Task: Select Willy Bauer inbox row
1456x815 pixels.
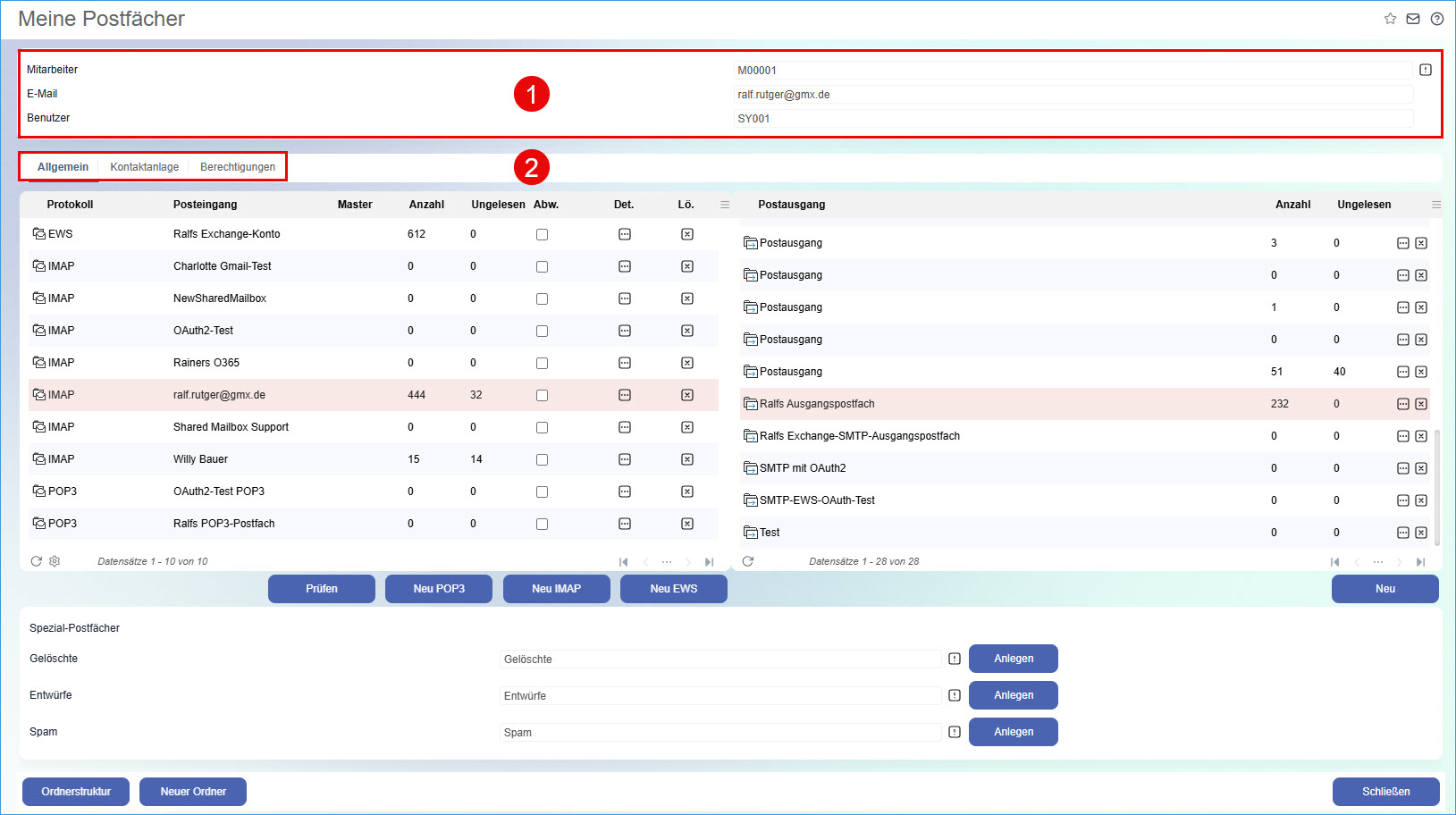Action: (374, 459)
